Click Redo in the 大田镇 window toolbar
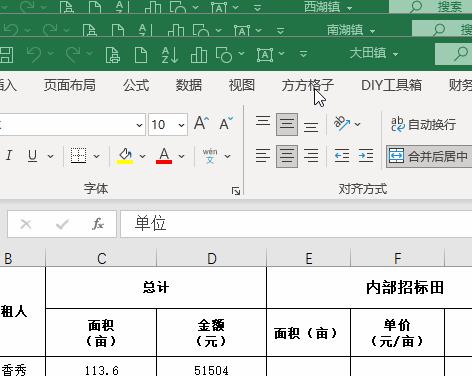The image size is (472, 376). (73, 54)
